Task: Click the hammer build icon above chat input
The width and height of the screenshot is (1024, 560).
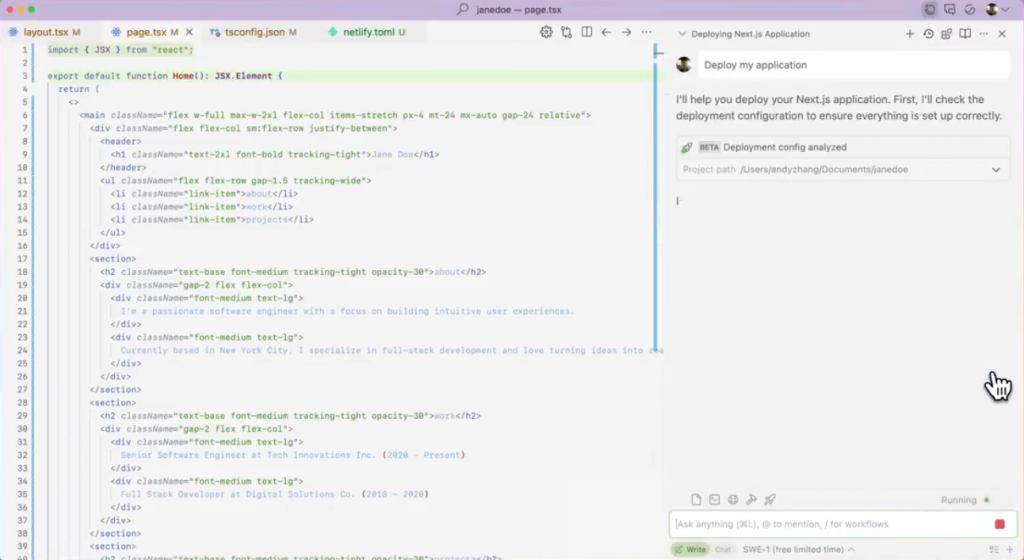Action: tap(751, 500)
